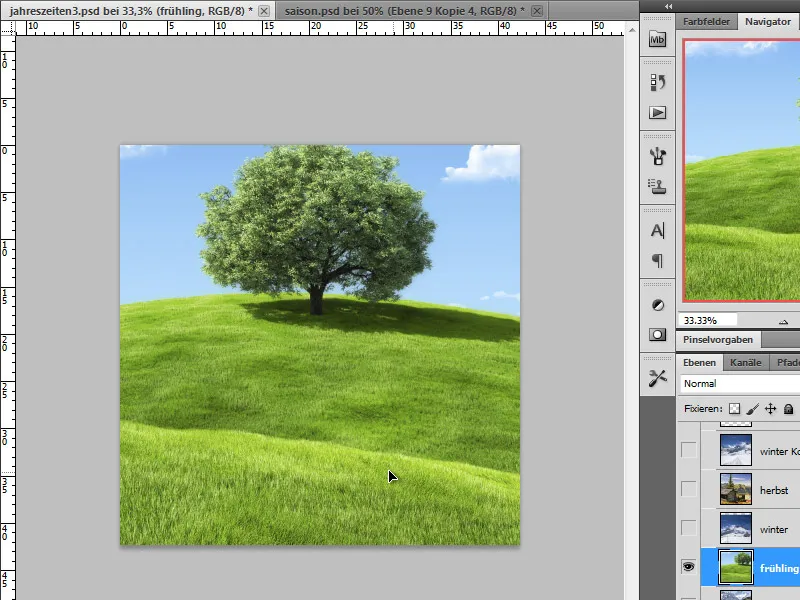Lock layer position with the move icon
This screenshot has height=600, width=800.
770,409
